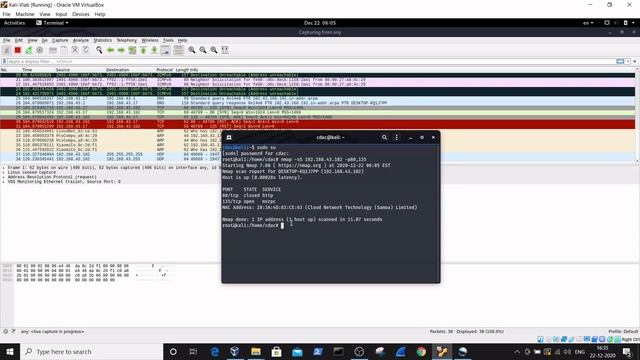
Task: Zoom in on packet list text
Action: point(192,50)
